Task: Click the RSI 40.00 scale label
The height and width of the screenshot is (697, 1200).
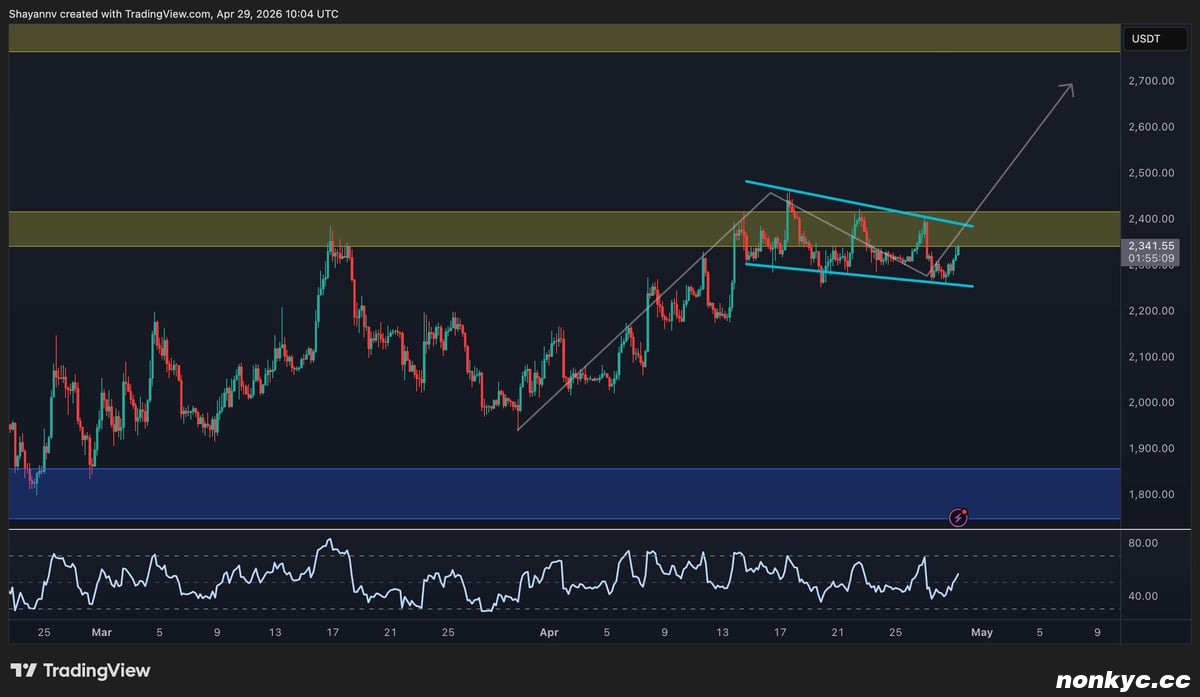Action: pos(1142,597)
